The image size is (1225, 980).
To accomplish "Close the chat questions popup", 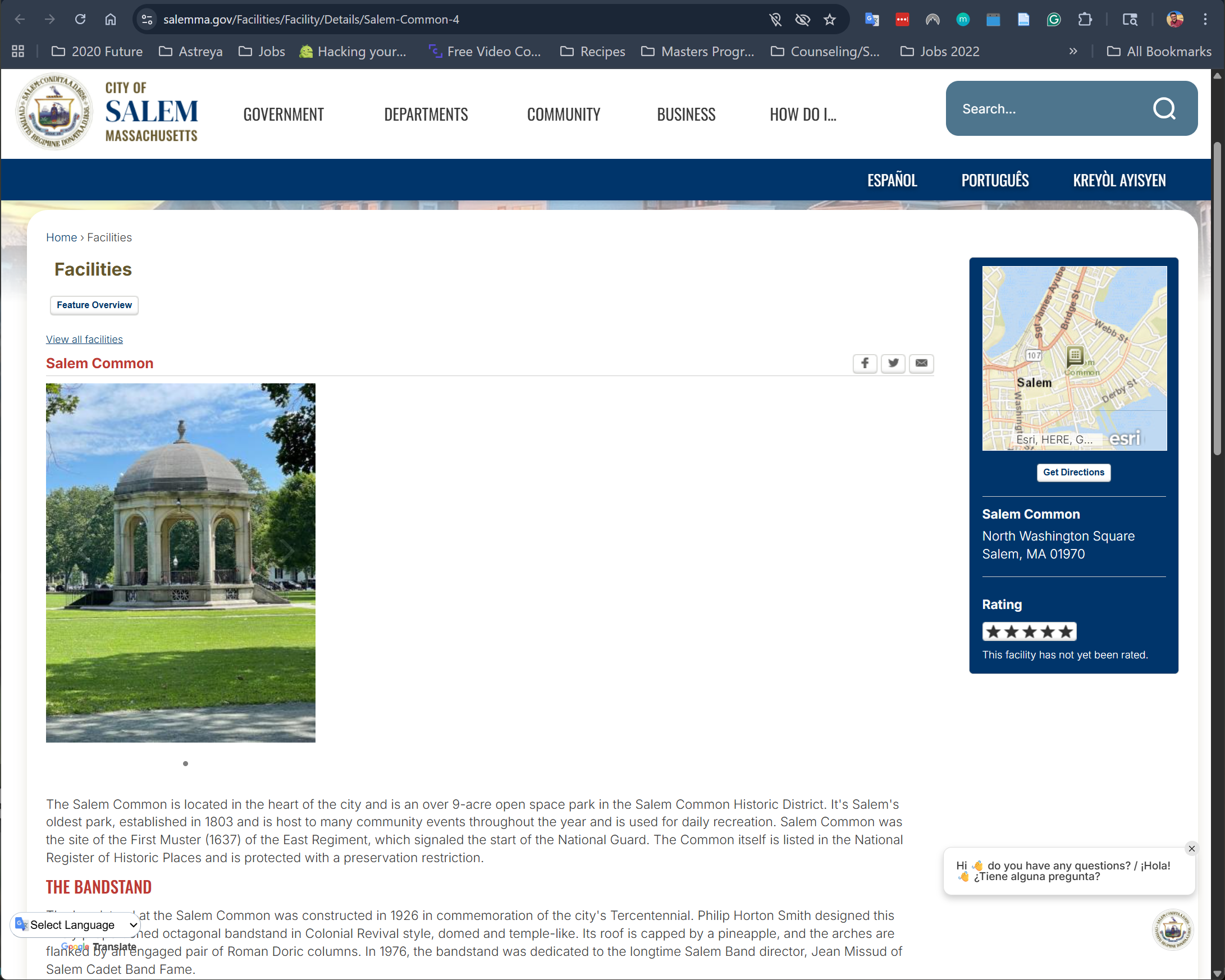I will (1191, 849).
